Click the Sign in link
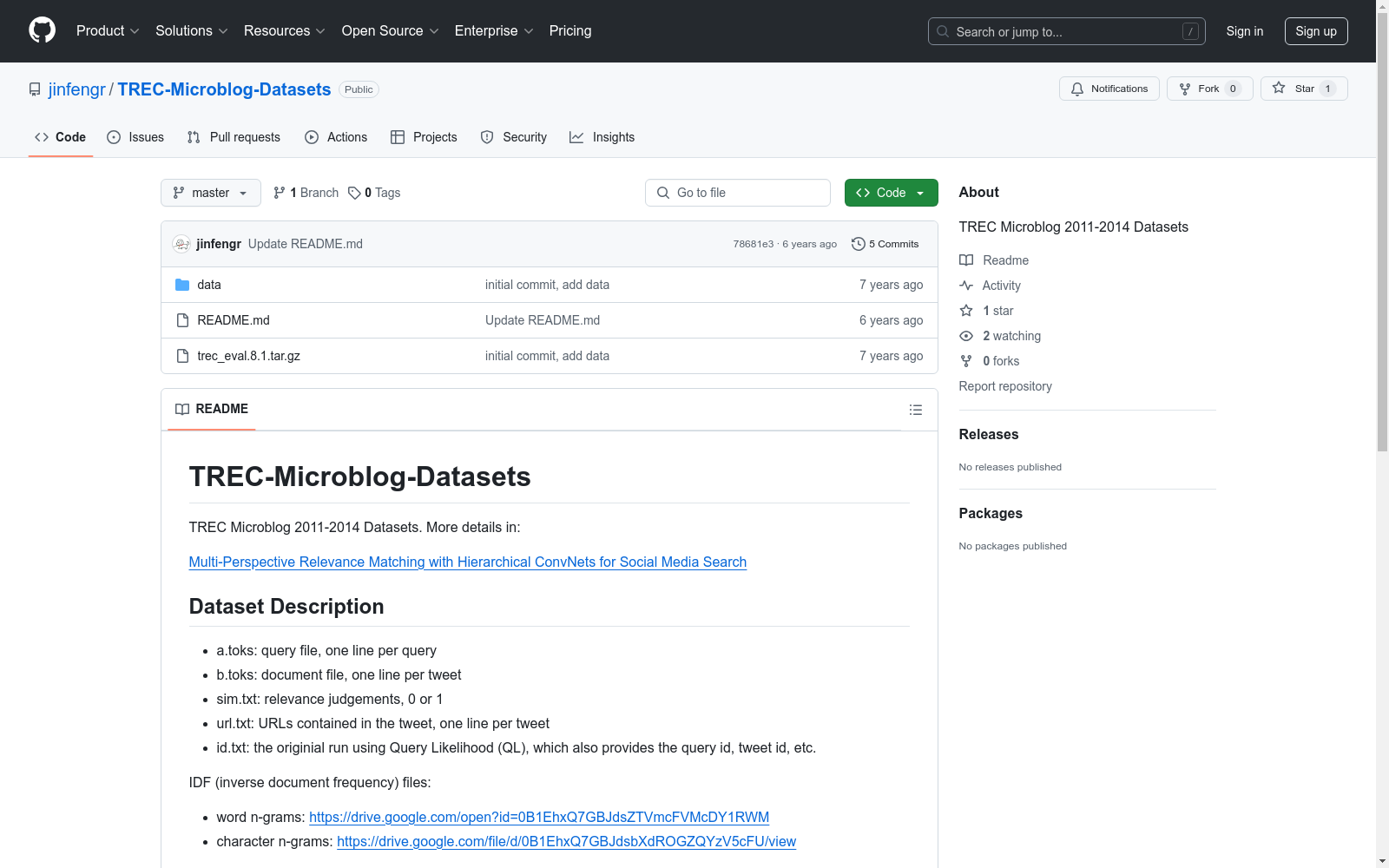The width and height of the screenshot is (1389, 868). (x=1245, y=31)
